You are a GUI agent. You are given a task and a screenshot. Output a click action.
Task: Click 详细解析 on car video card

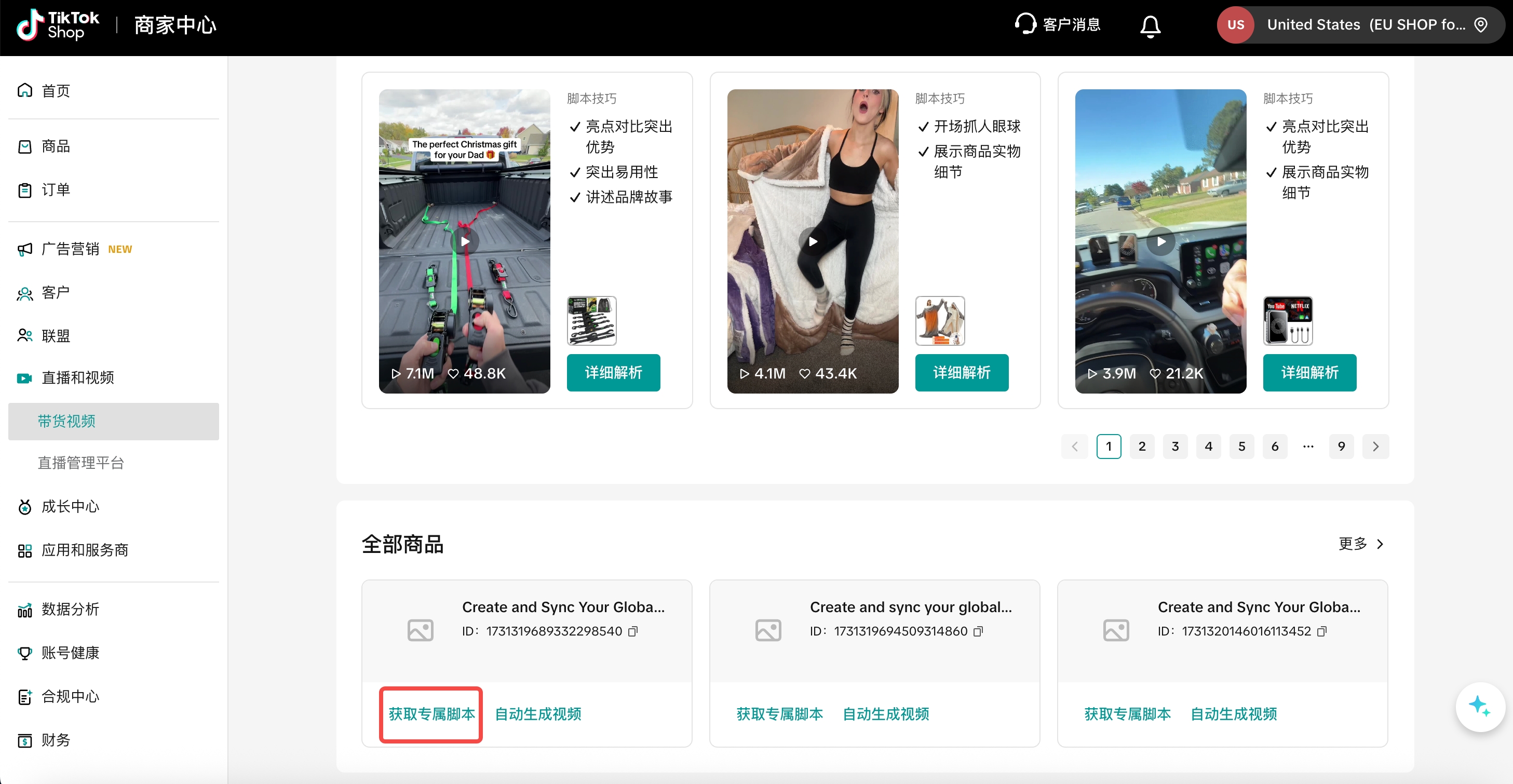pyautogui.click(x=1309, y=372)
